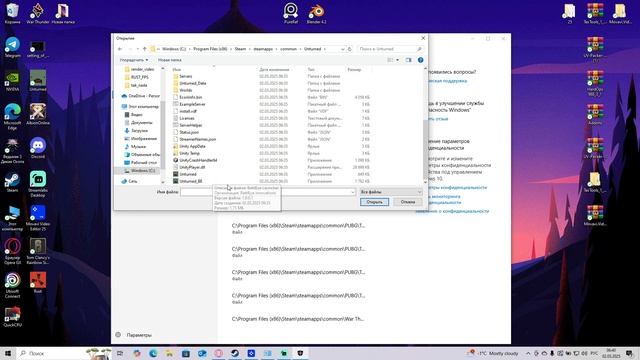The height and width of the screenshot is (360, 640).
Task: Select the Unturned_BE application file
Action: click(x=191, y=181)
